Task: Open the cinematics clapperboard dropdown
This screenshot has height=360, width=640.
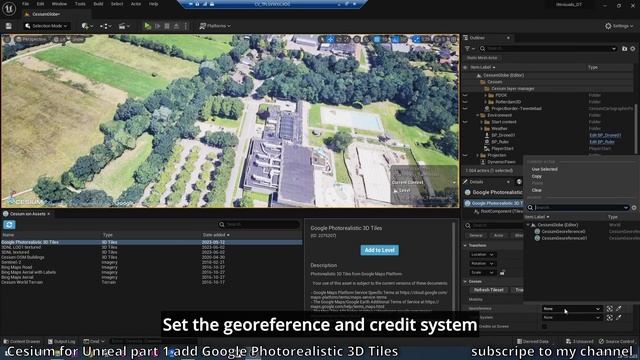Action: pyautogui.click(x=124, y=26)
